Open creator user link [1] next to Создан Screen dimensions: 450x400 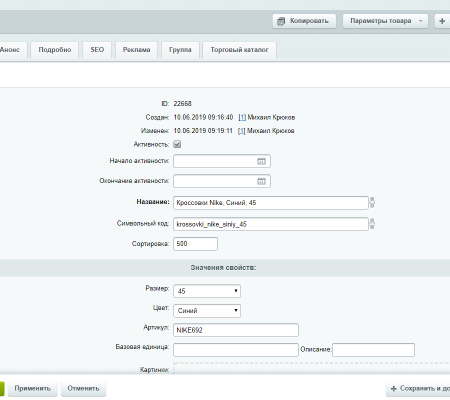(x=242, y=117)
